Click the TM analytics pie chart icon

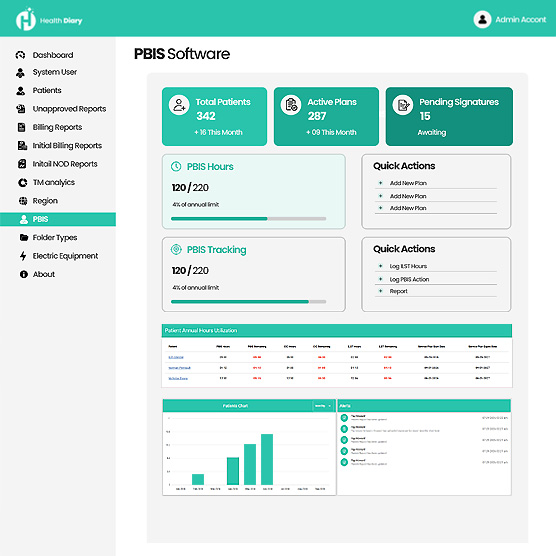(x=22, y=183)
